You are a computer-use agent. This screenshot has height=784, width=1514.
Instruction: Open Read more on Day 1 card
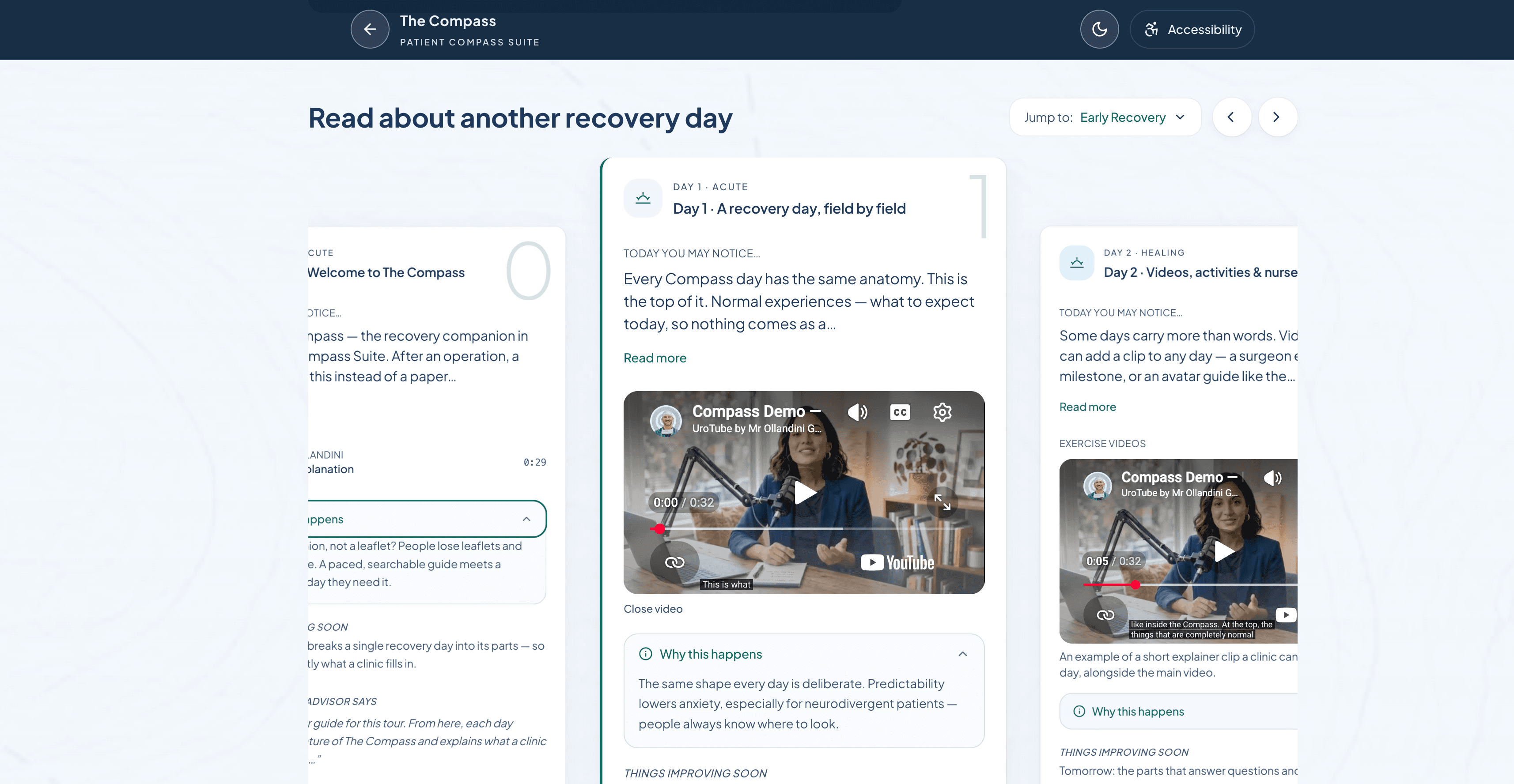[x=655, y=358]
